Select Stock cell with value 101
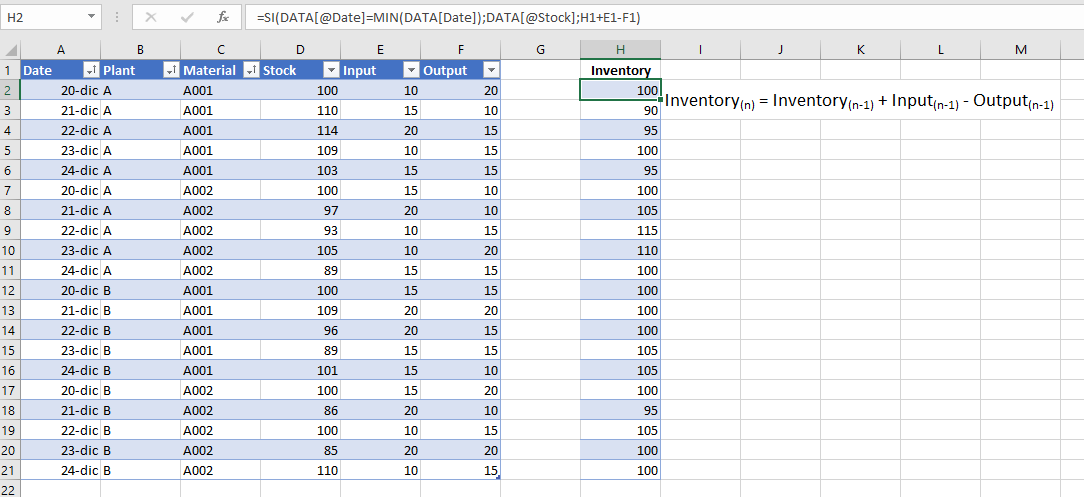Image resolution: width=1084 pixels, height=497 pixels. click(x=300, y=371)
